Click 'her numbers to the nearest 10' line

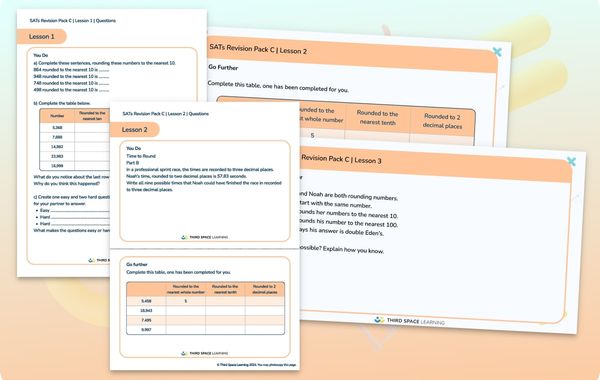[x=349, y=214]
